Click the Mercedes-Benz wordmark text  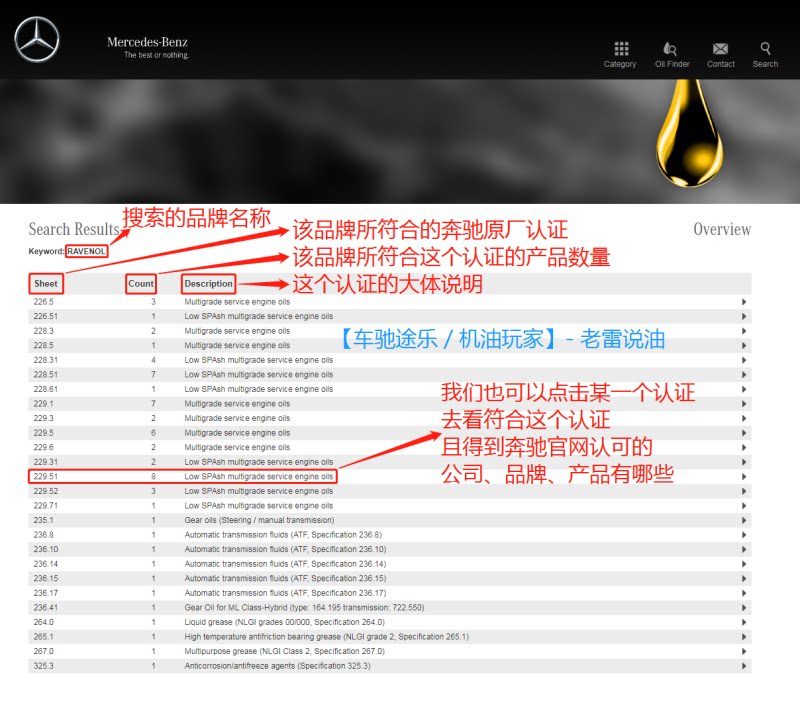tap(147, 42)
